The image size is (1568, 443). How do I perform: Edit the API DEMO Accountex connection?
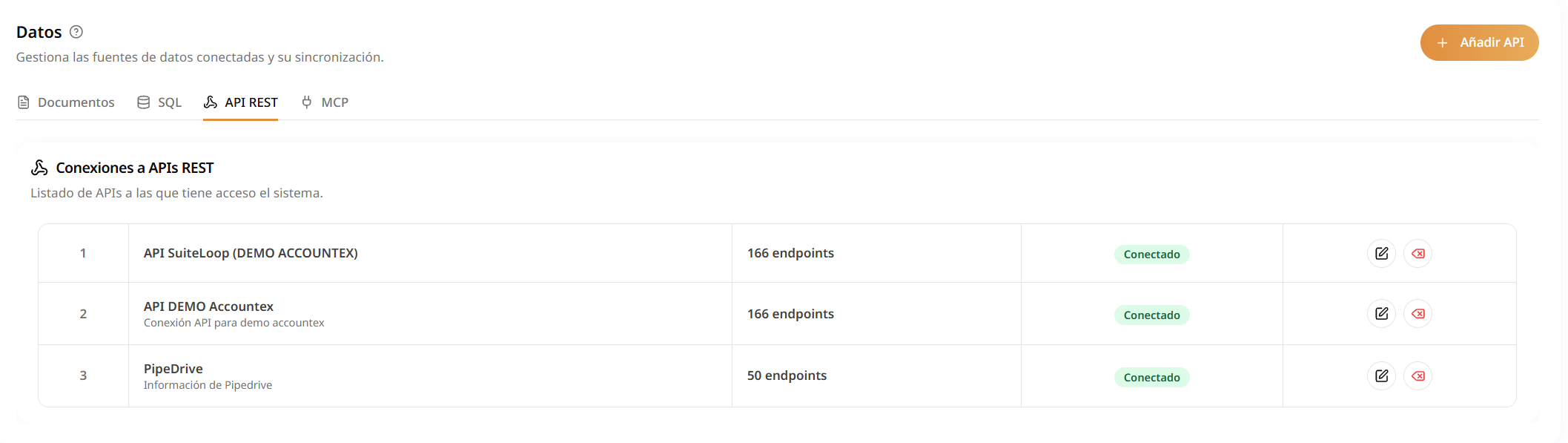[x=1381, y=314]
